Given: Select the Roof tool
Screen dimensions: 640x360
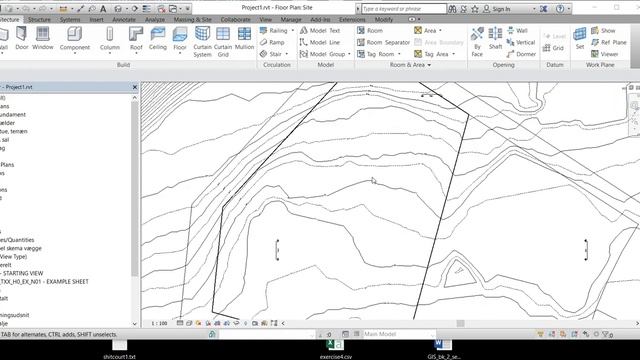Looking at the screenshot, I should click(136, 38).
